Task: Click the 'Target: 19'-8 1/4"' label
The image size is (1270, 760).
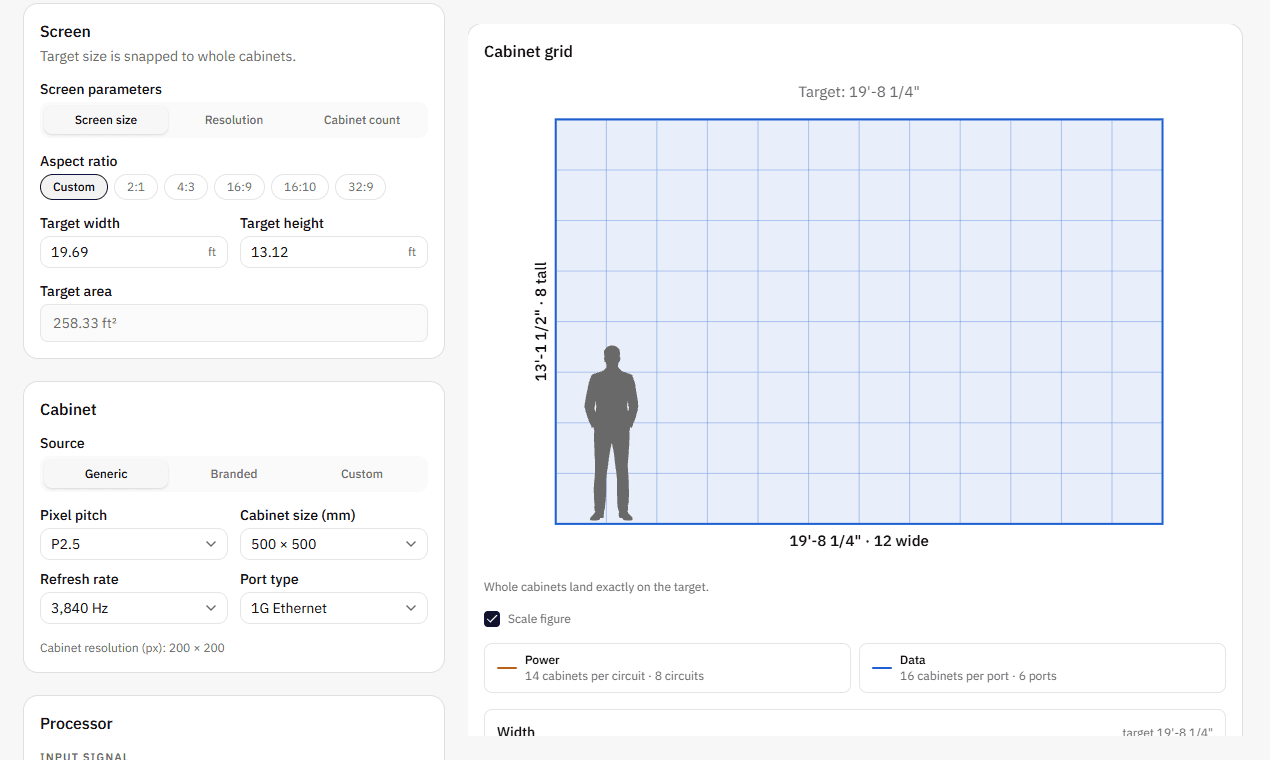Action: [859, 92]
